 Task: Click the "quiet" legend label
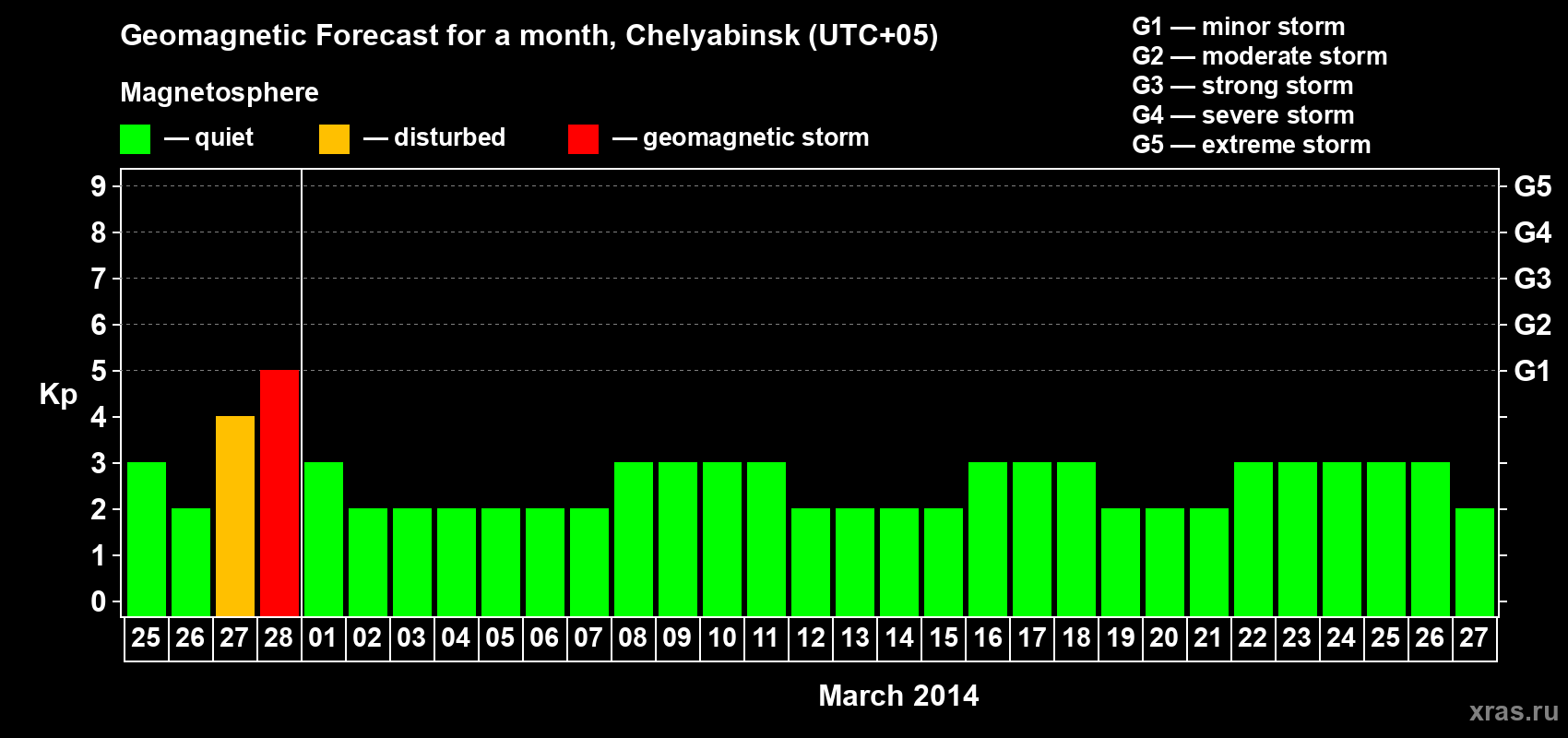(224, 137)
